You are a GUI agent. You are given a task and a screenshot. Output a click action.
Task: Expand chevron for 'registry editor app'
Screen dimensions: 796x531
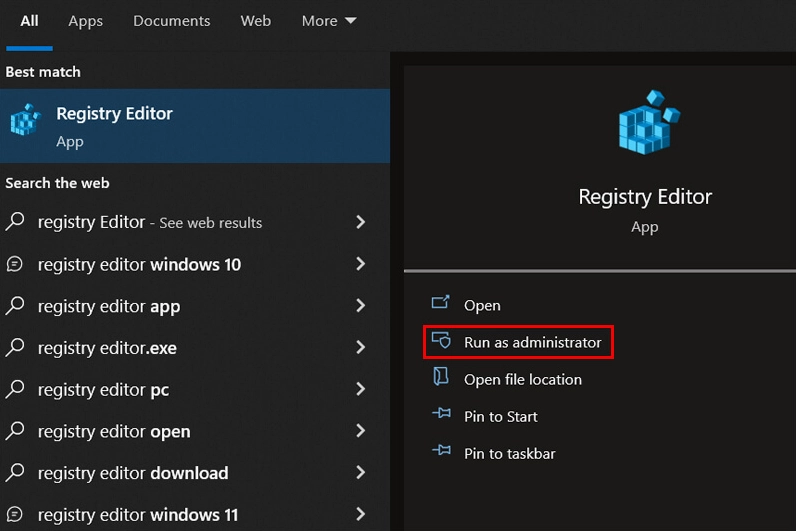coord(360,305)
